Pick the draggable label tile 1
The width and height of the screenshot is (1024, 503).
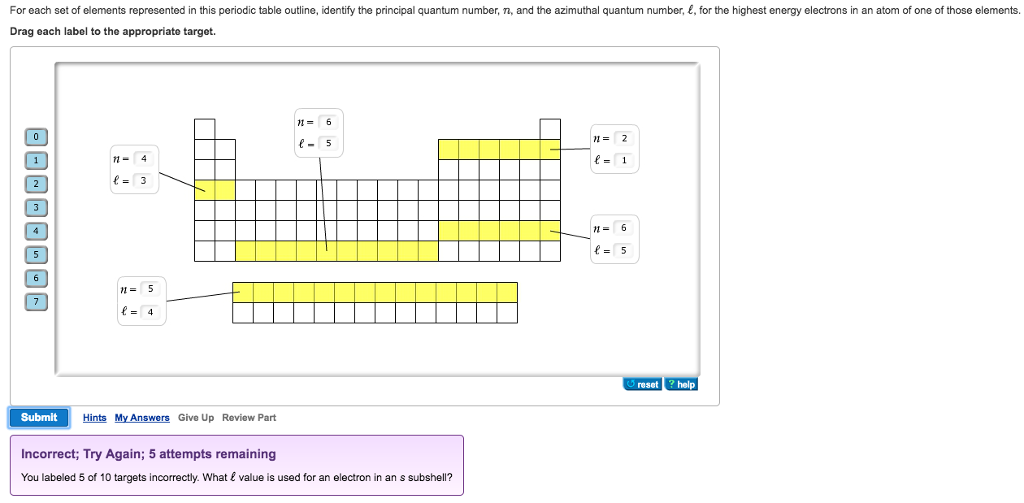[x=37, y=160]
